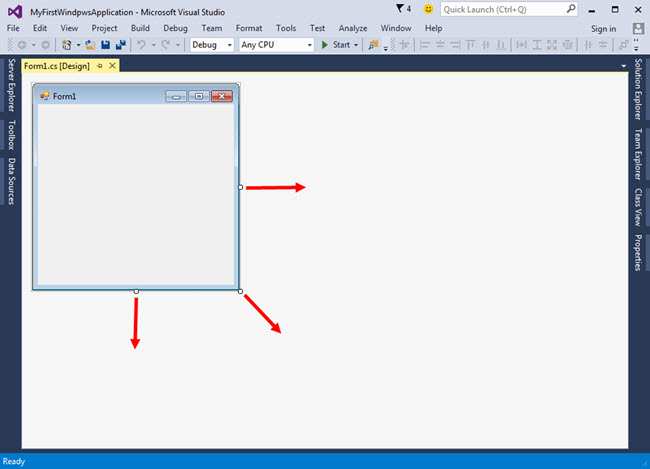Open the Build menu
Screen dimensions: 650x469
point(140,28)
